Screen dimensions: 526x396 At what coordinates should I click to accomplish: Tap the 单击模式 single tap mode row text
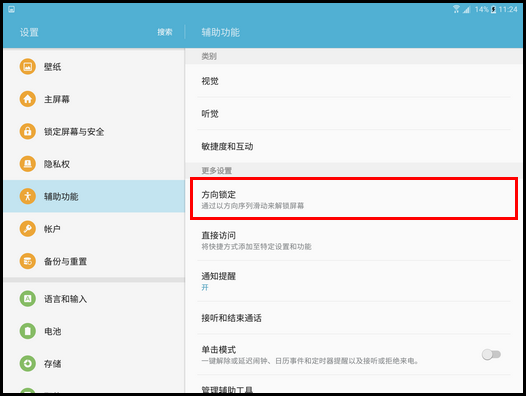point(219,350)
